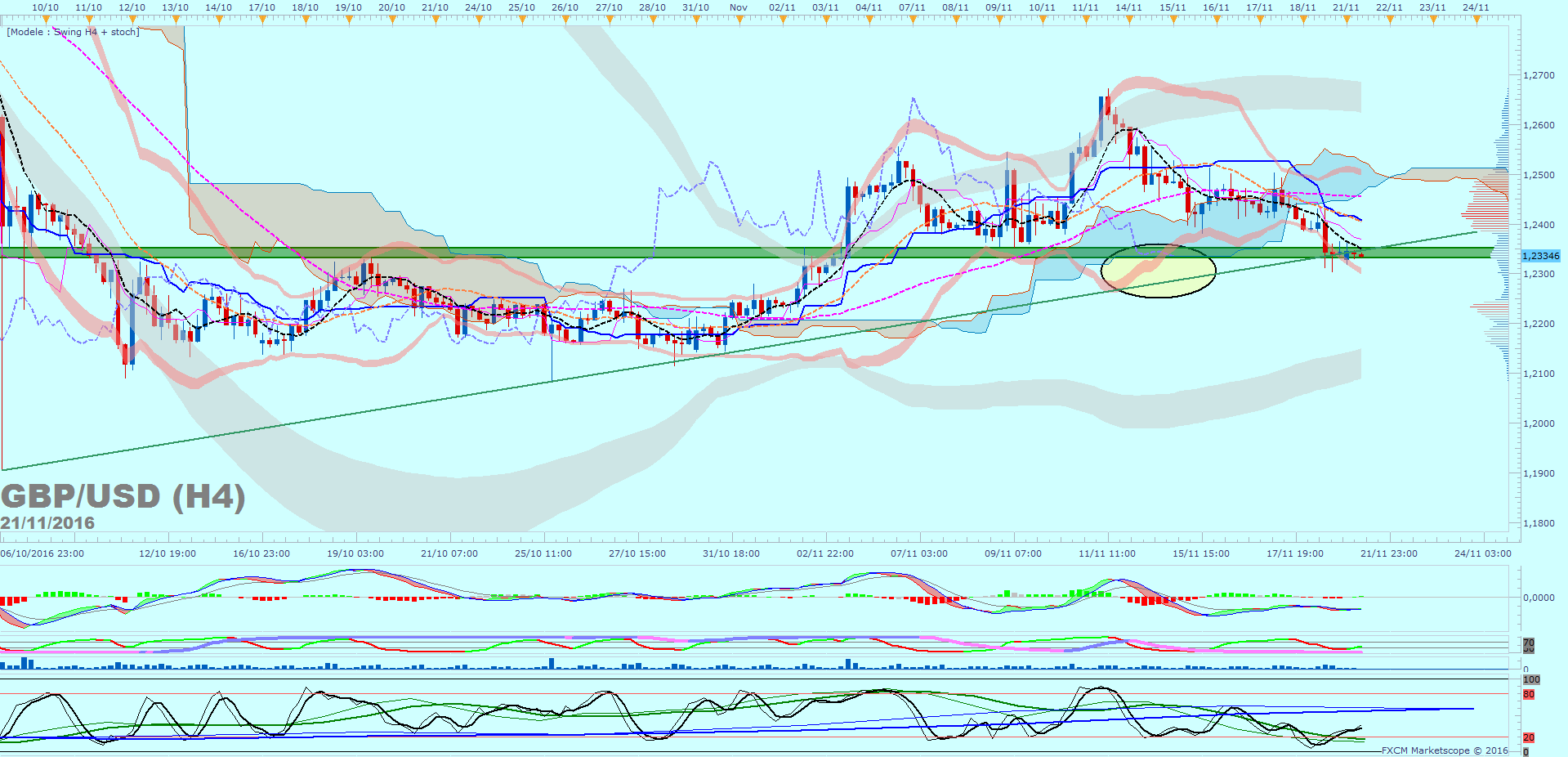Click the orange day marker under 10/10
1568x757 pixels.
tap(45, 20)
